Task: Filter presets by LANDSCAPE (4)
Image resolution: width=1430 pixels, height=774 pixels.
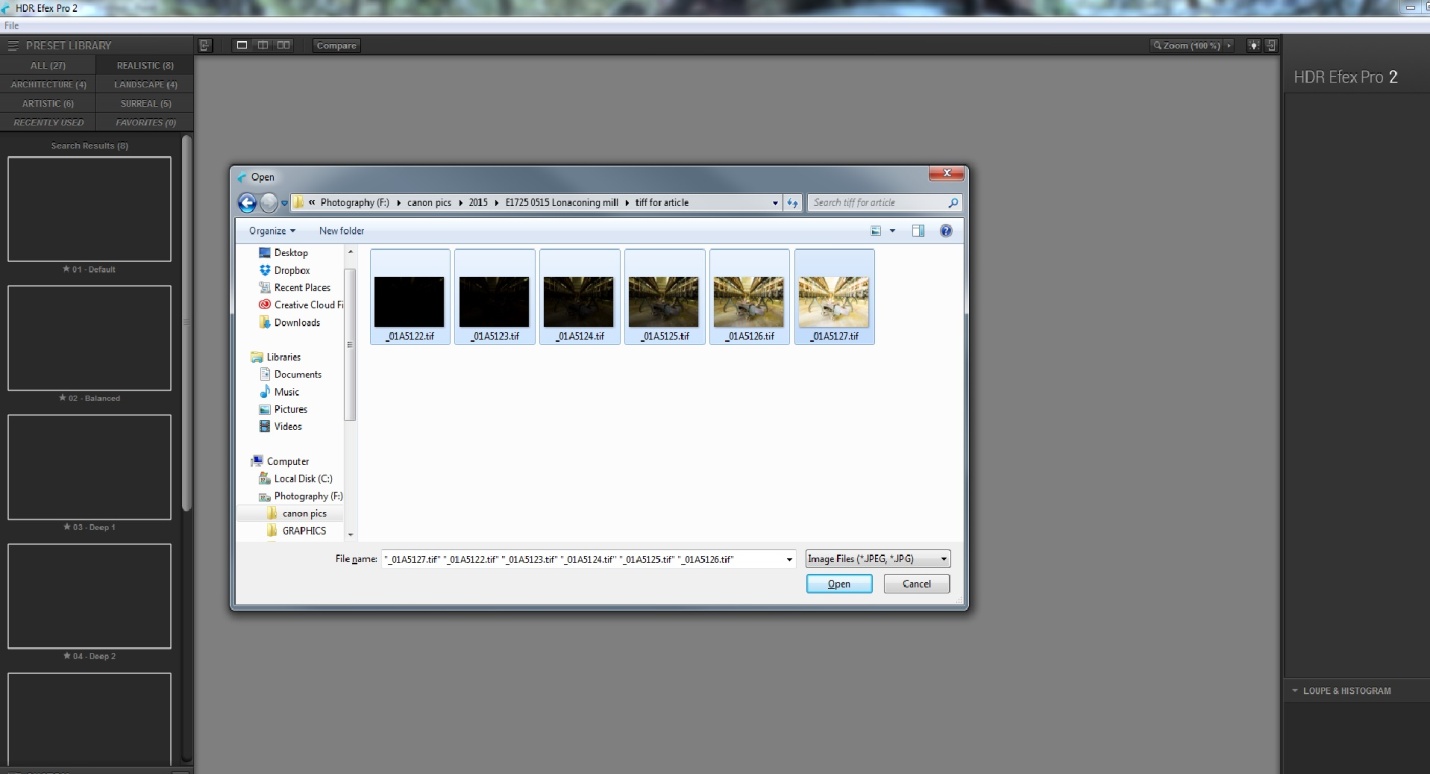Action: click(145, 85)
